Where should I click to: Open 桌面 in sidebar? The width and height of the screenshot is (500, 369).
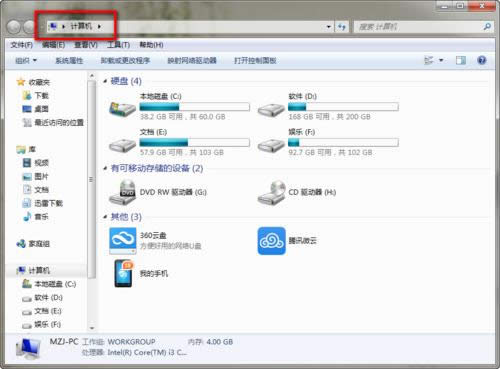(x=35, y=109)
